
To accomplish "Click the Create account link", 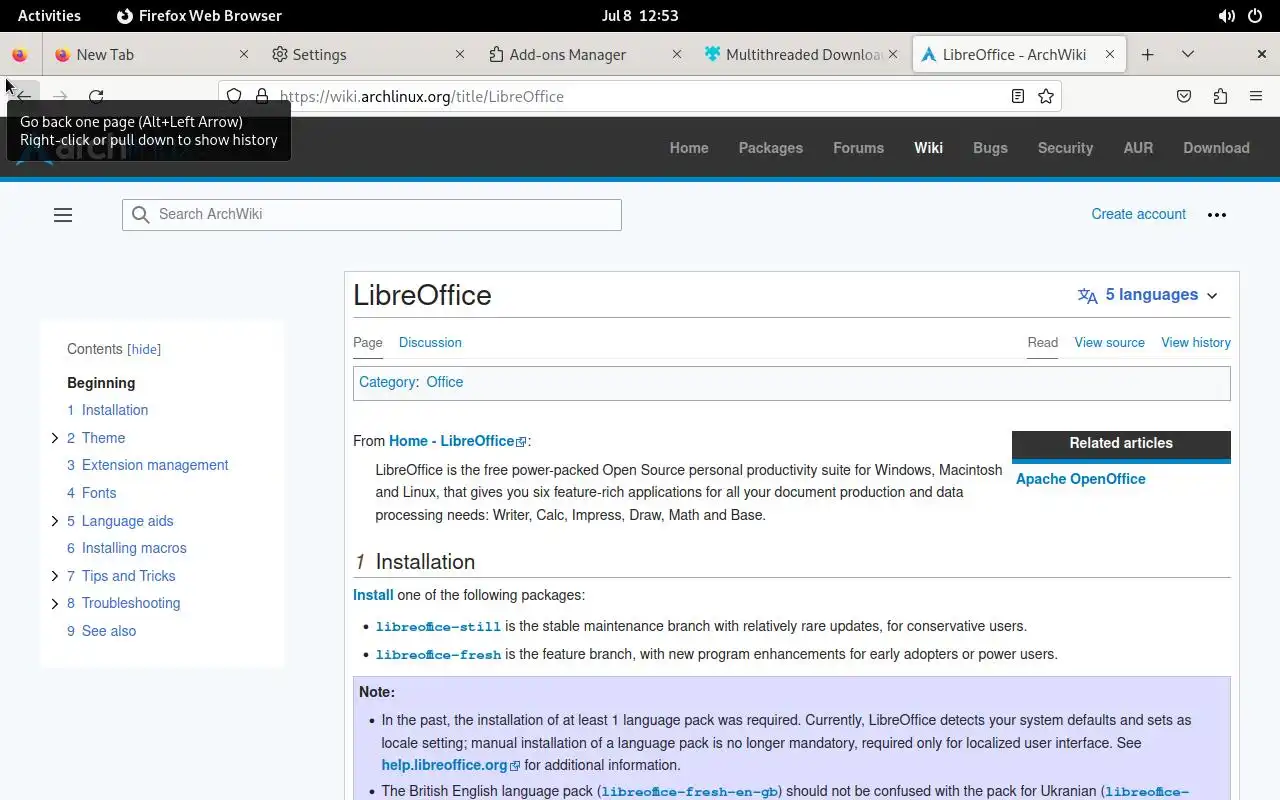I will 1138,214.
